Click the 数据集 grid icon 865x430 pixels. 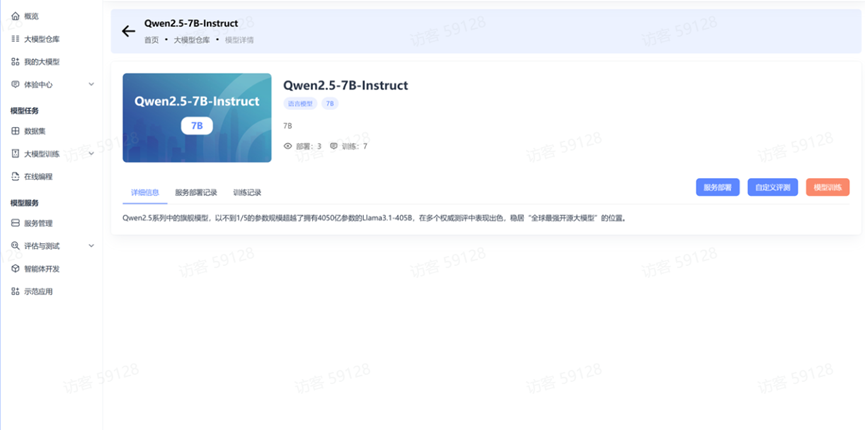tap(15, 131)
